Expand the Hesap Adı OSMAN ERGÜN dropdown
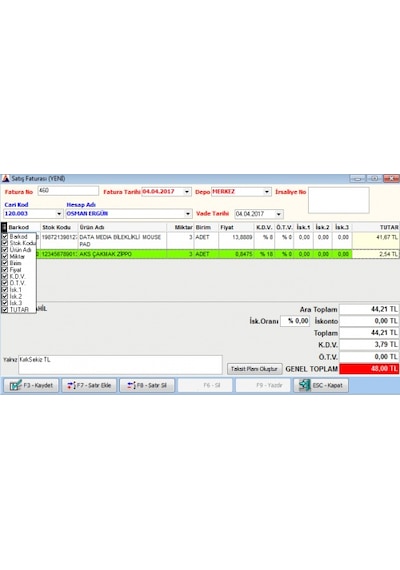Image resolution: width=400 pixels, height=570 pixels. [x=188, y=213]
